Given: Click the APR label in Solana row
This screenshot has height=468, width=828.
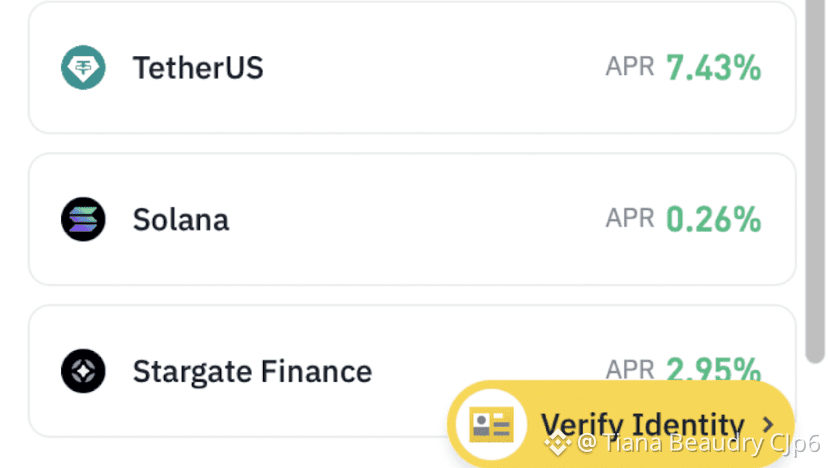Looking at the screenshot, I should click(x=630, y=220).
